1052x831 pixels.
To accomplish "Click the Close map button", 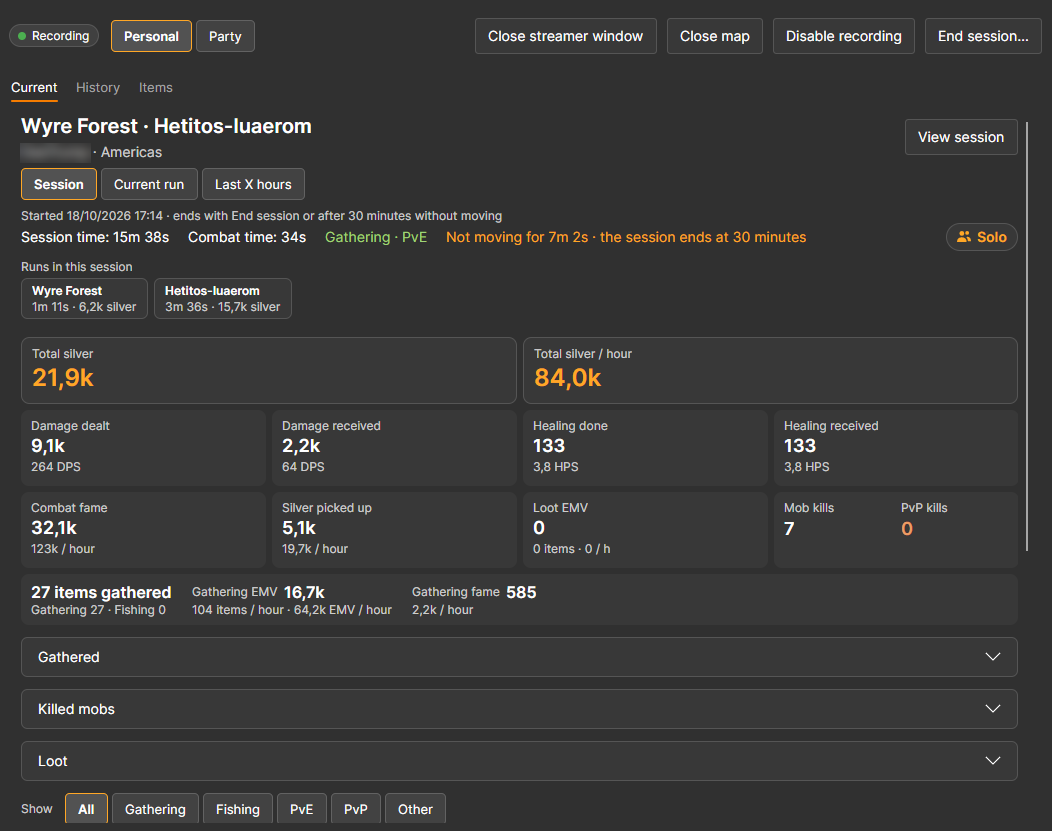I will (x=715, y=36).
